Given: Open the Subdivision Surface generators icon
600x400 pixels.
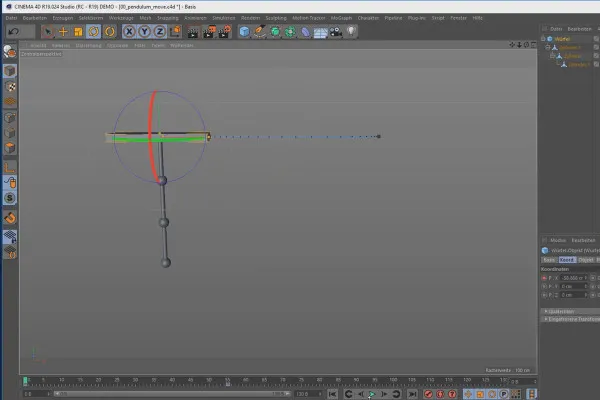Looking at the screenshot, I should pyautogui.click(x=275, y=32).
